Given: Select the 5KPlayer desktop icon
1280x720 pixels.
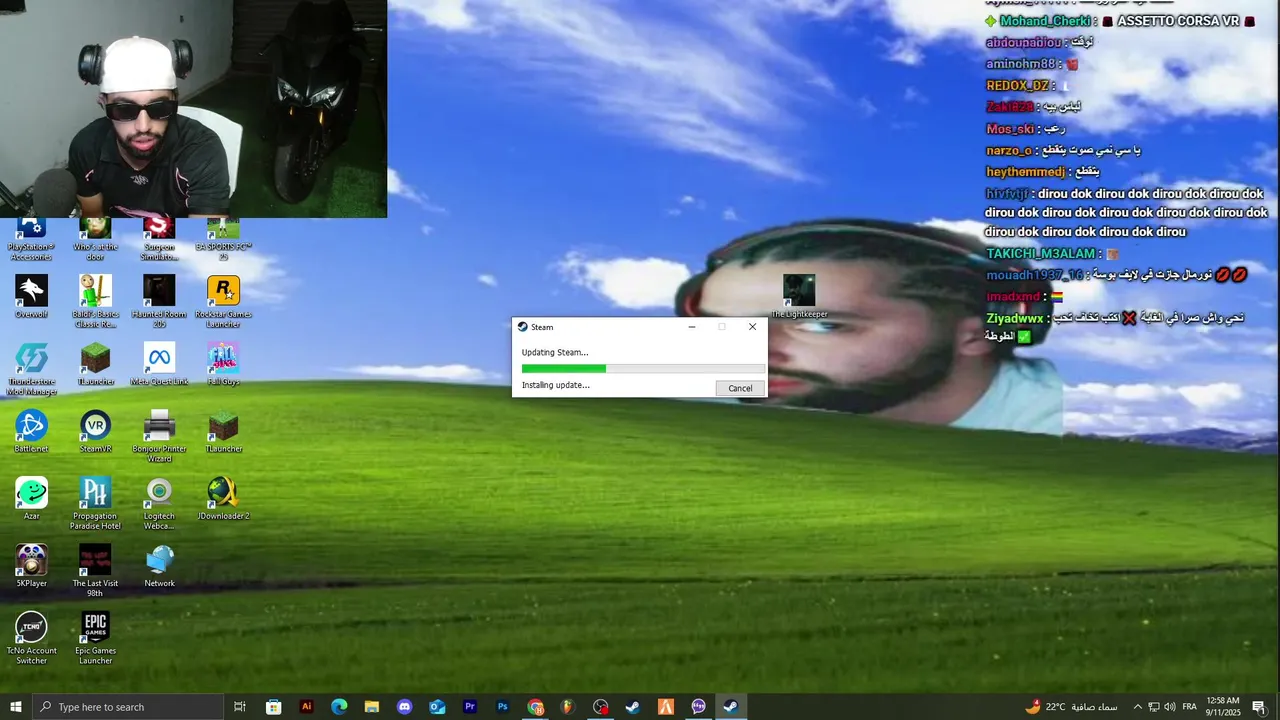Looking at the screenshot, I should click(31, 565).
